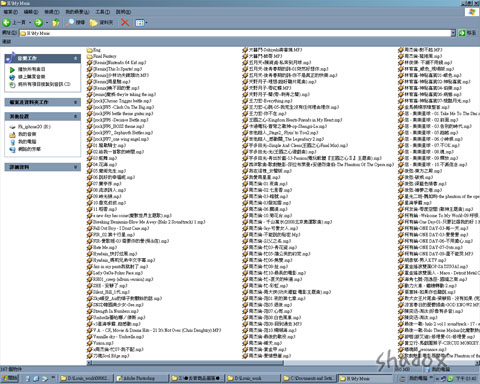Open the File (檔案) menu
Image resolution: width=480 pixels, height=384 pixels.
click(x=11, y=12)
